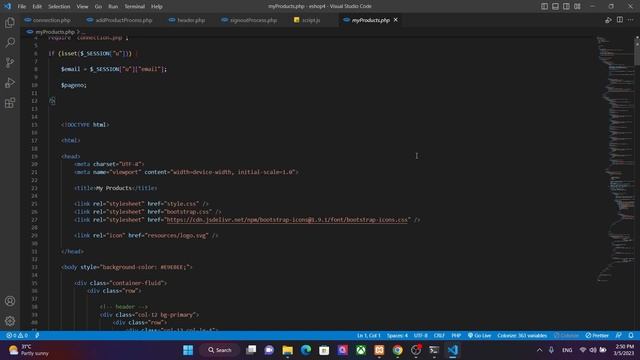Open the Edit menu

click(x=37, y=7)
